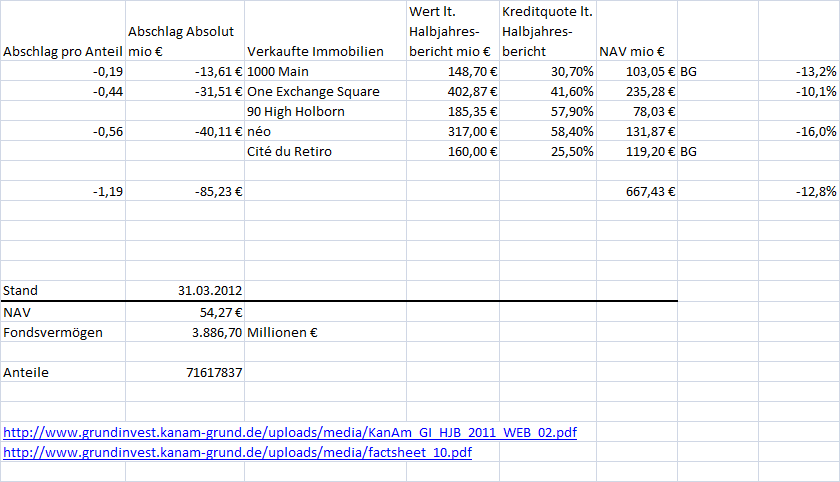Select the 'Millionen €' unit cell

click(x=283, y=332)
